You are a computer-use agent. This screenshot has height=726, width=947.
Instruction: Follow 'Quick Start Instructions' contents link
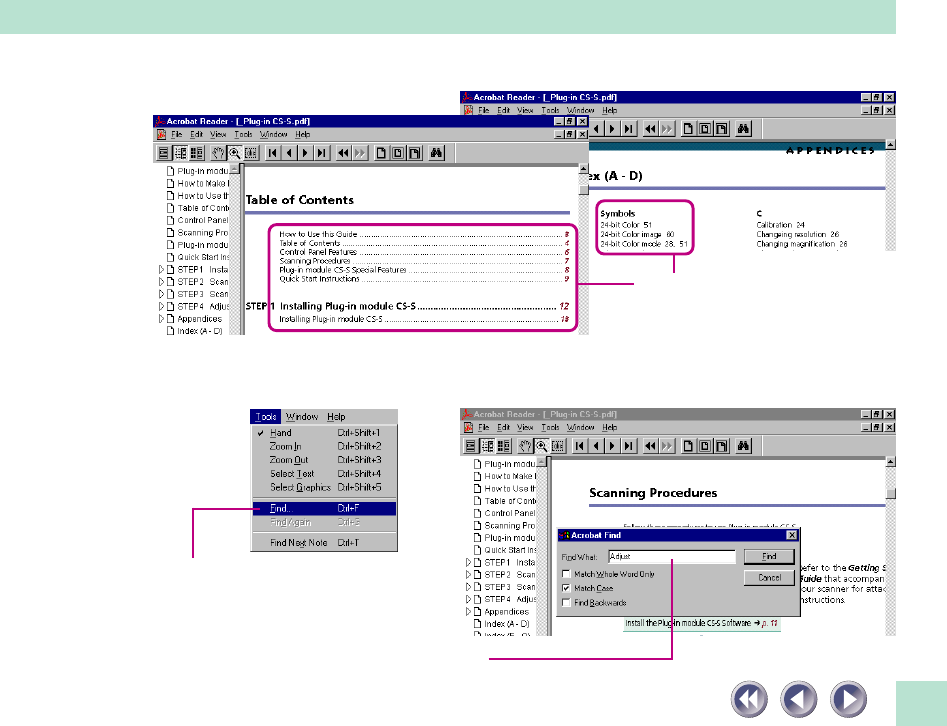tap(424, 279)
